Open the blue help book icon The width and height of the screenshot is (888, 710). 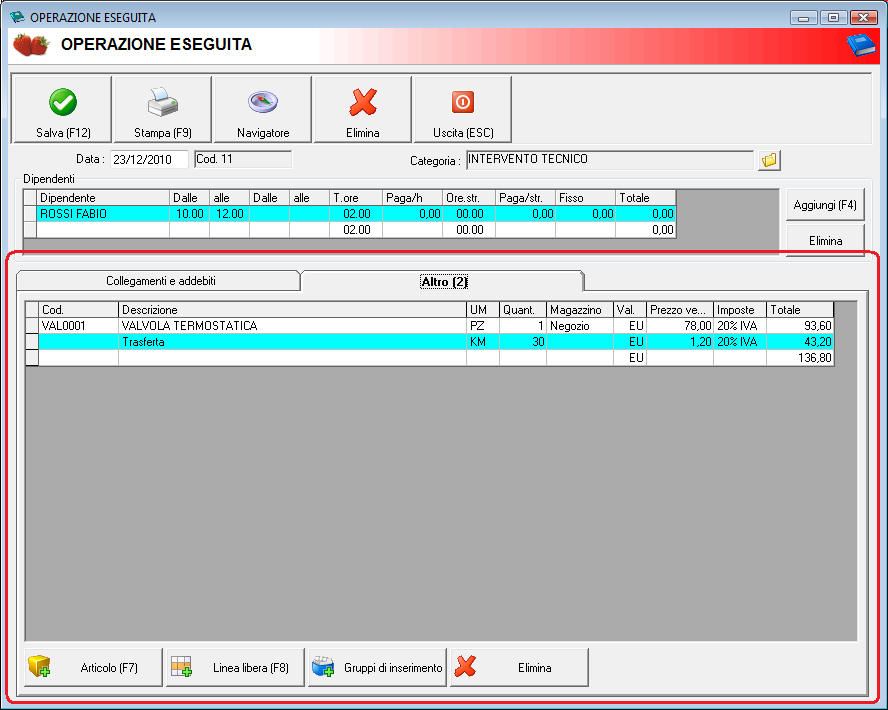[x=861, y=45]
